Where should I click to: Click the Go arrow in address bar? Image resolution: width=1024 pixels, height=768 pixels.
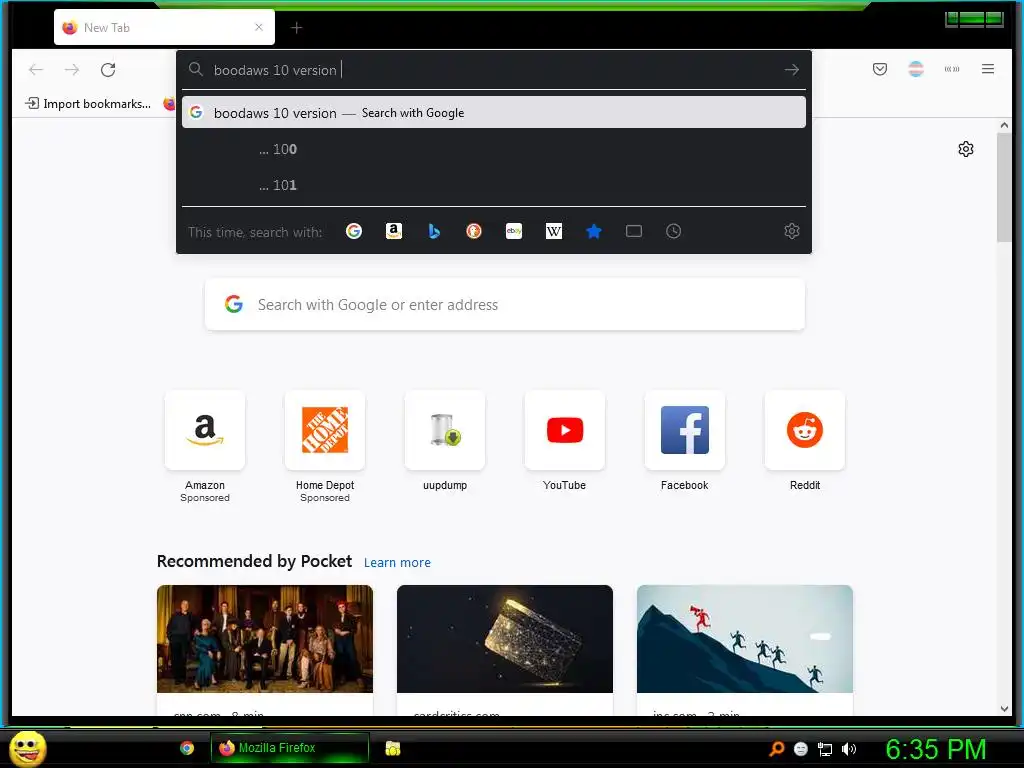coord(792,70)
